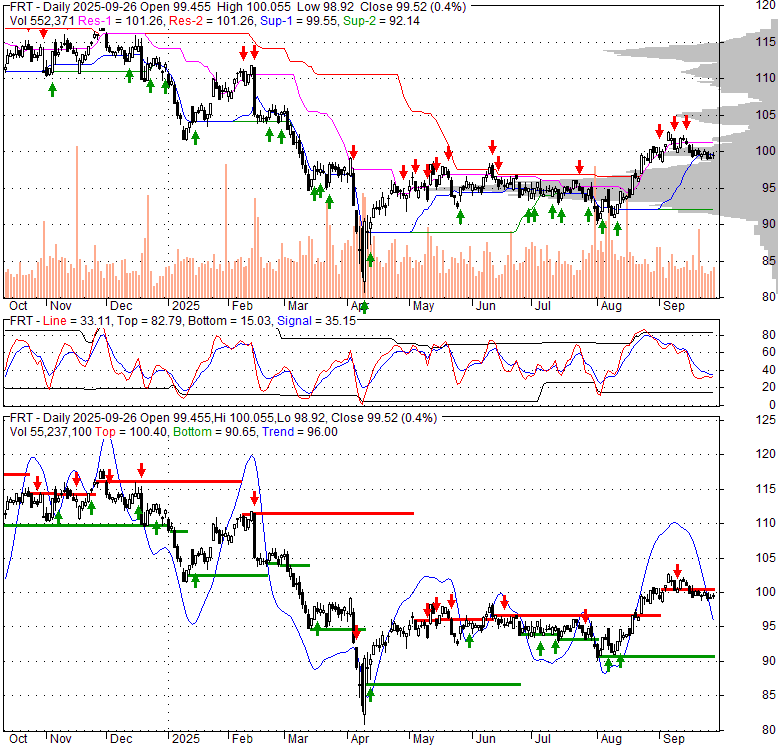
Task: Click the 0 tick on the oscillator scale
Action: point(772,405)
